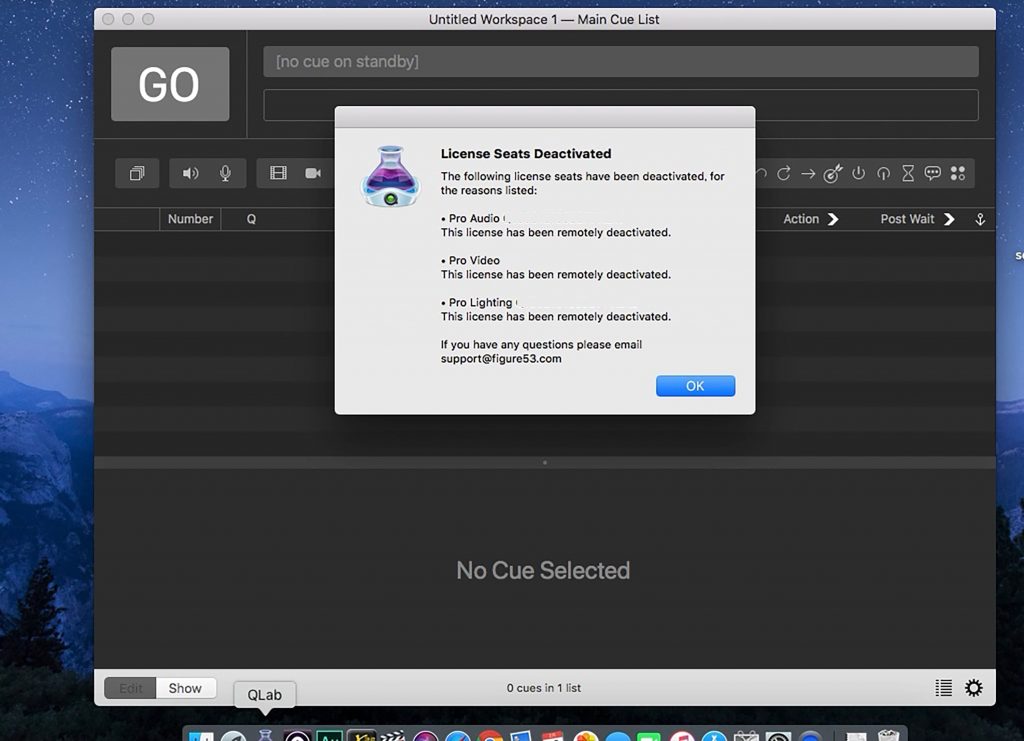
Task: Open workspace settings with the gear icon
Action: [974, 687]
